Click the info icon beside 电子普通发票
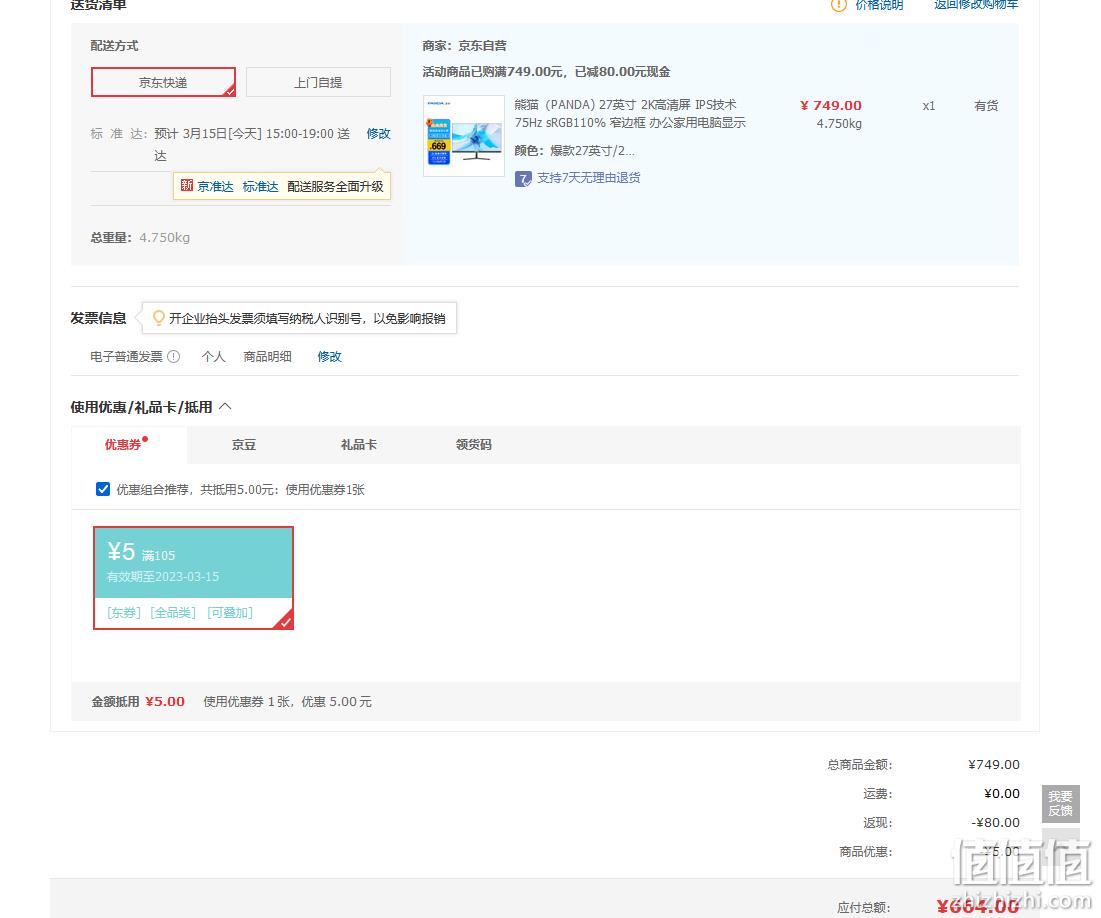This screenshot has height=918, width=1101. click(x=173, y=357)
